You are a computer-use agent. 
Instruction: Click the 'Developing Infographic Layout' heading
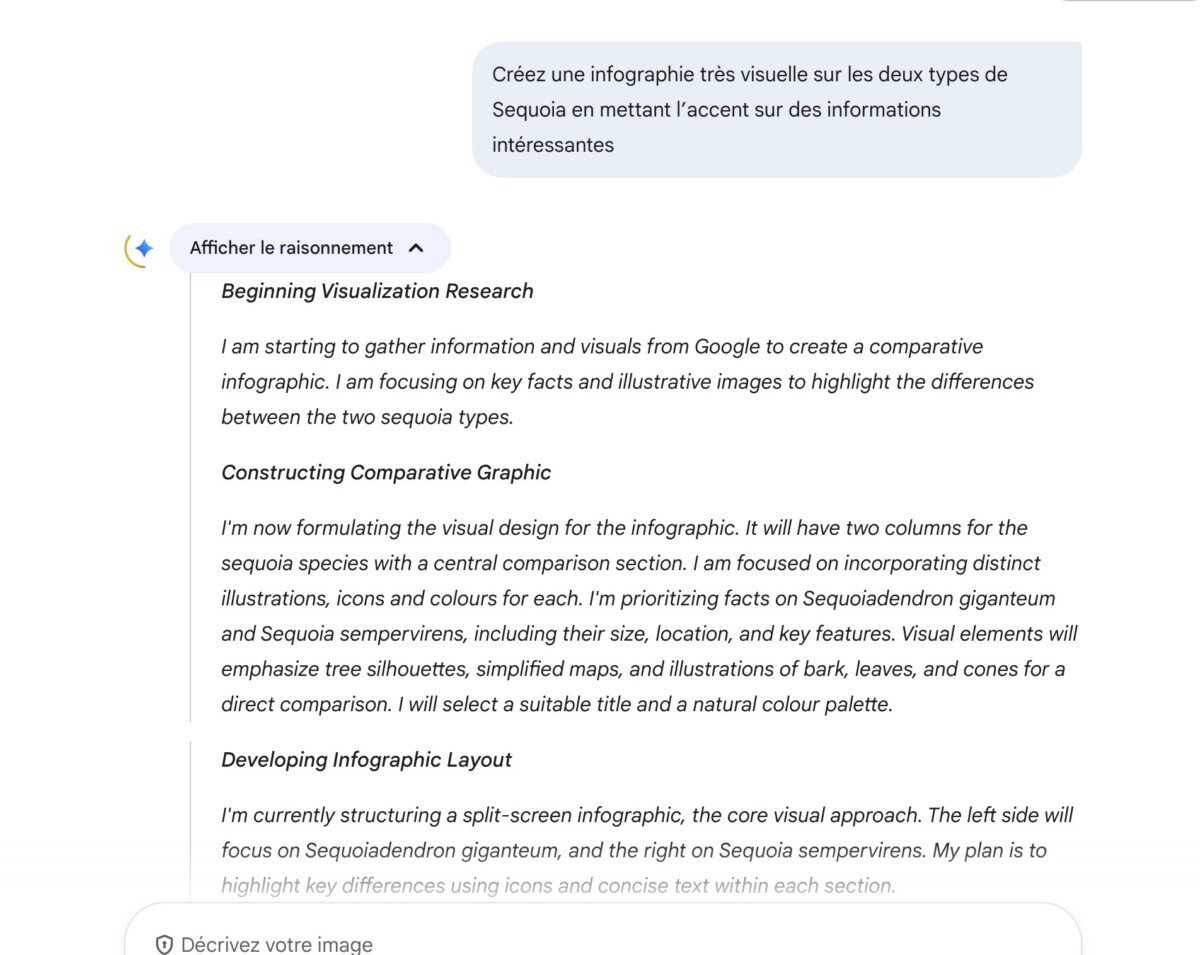coord(366,759)
